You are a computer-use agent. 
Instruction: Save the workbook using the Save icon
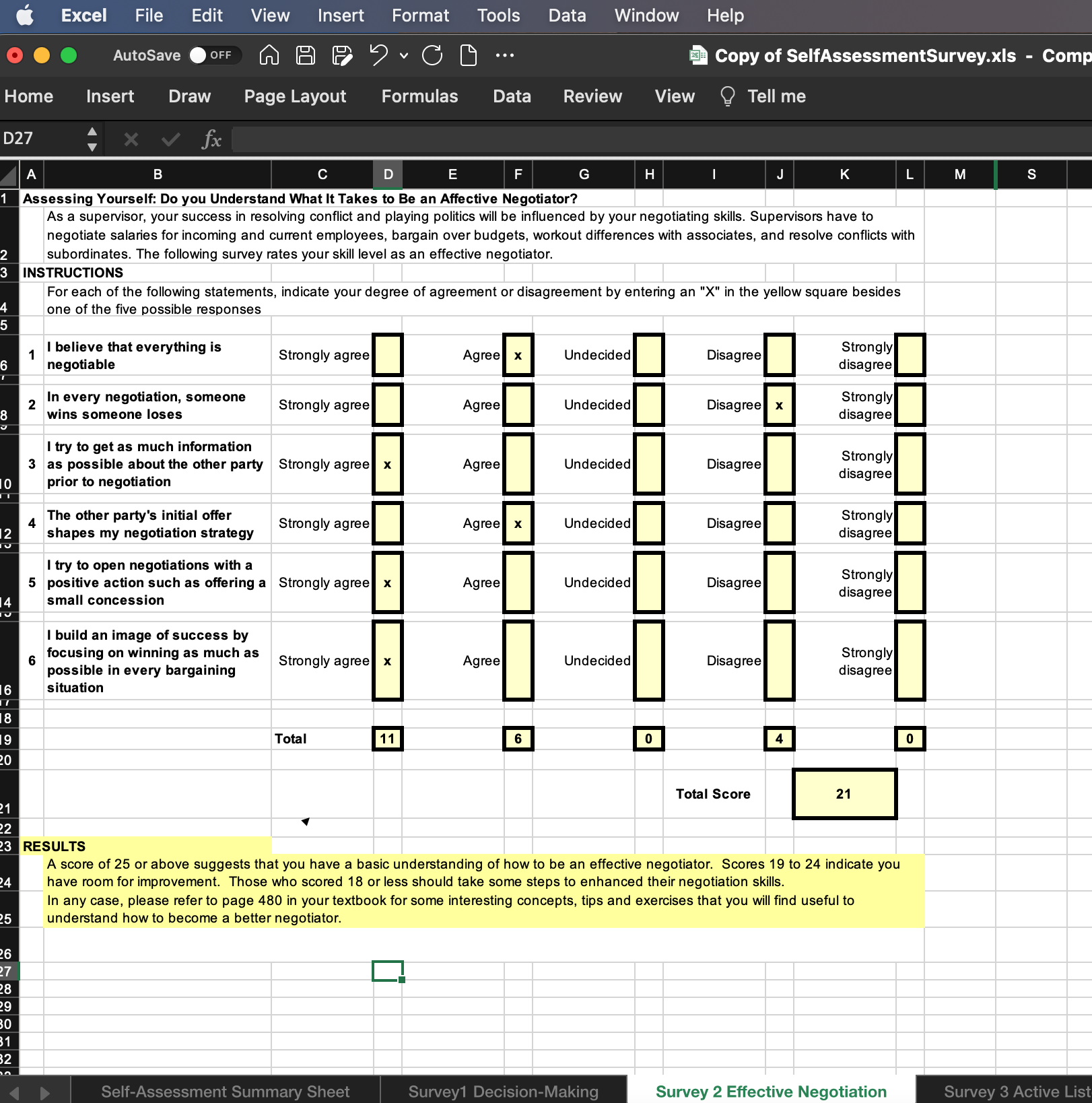(305, 55)
